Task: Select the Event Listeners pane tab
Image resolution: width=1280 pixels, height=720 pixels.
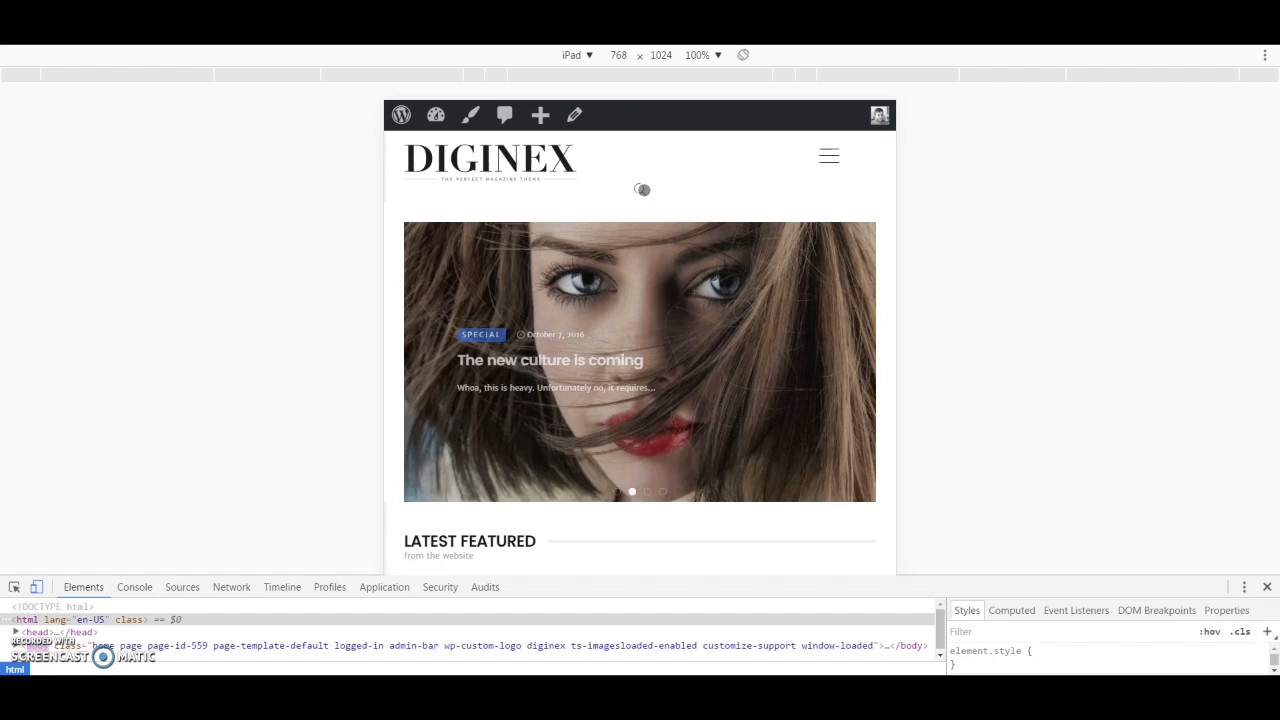Action: click(1076, 610)
